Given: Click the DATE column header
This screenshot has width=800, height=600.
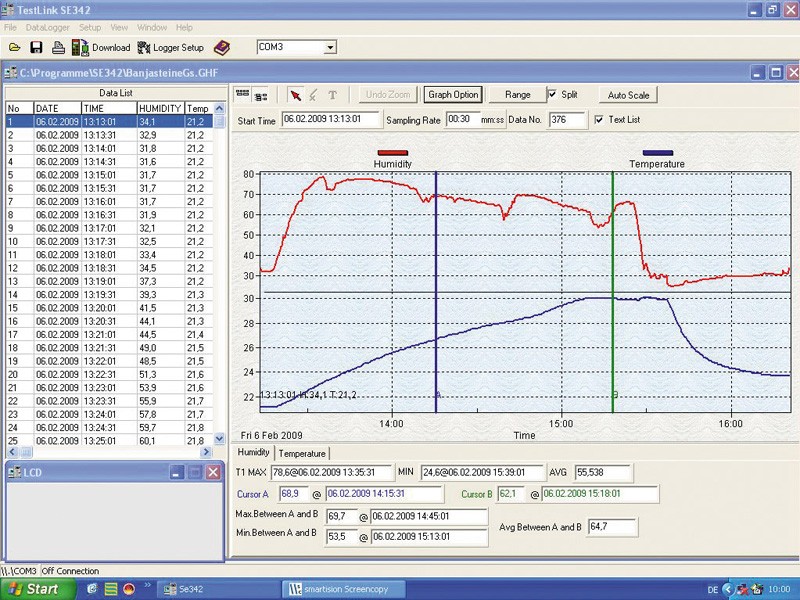Looking at the screenshot, I should point(57,108).
